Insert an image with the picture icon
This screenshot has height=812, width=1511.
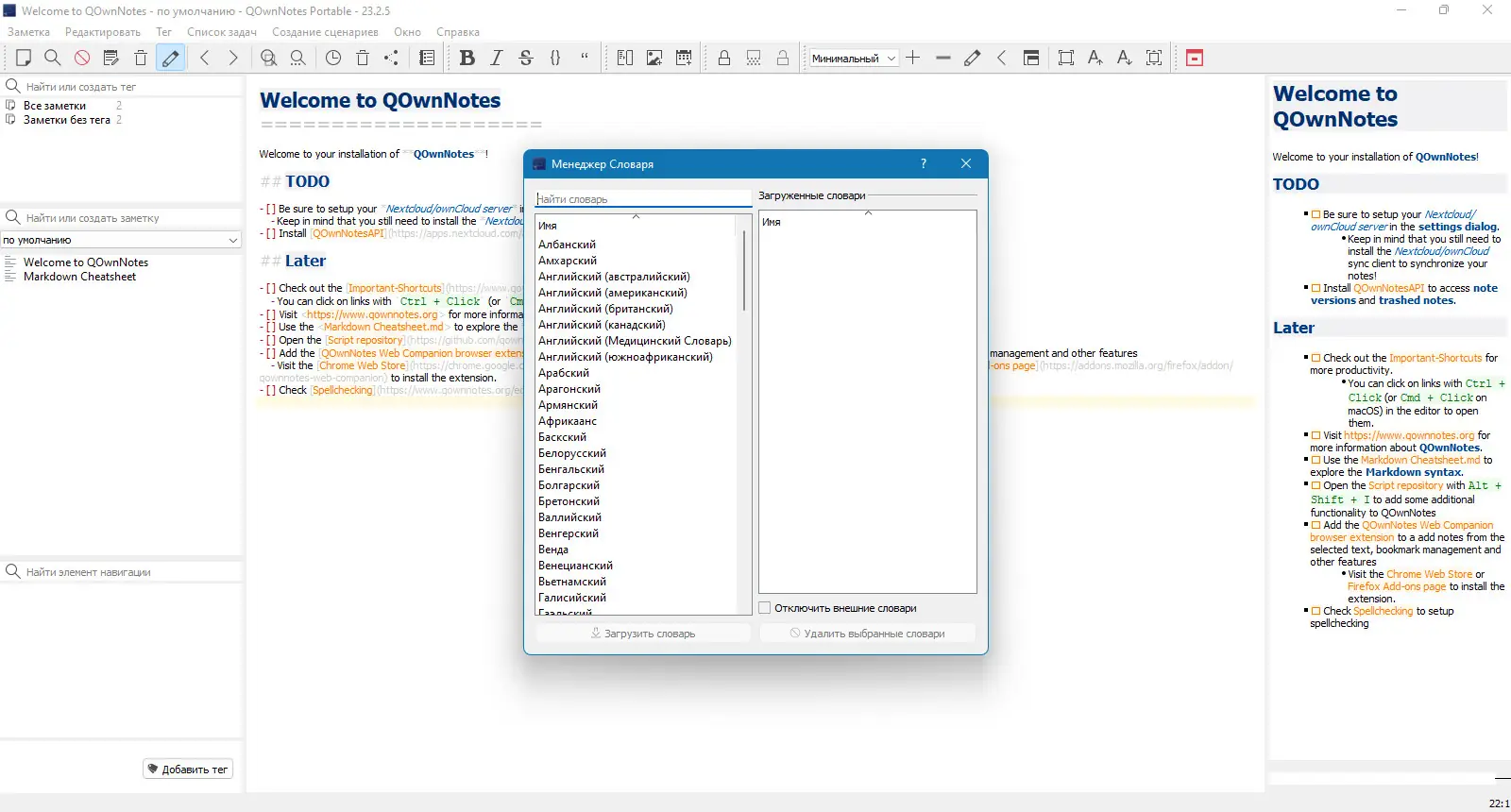coord(654,58)
